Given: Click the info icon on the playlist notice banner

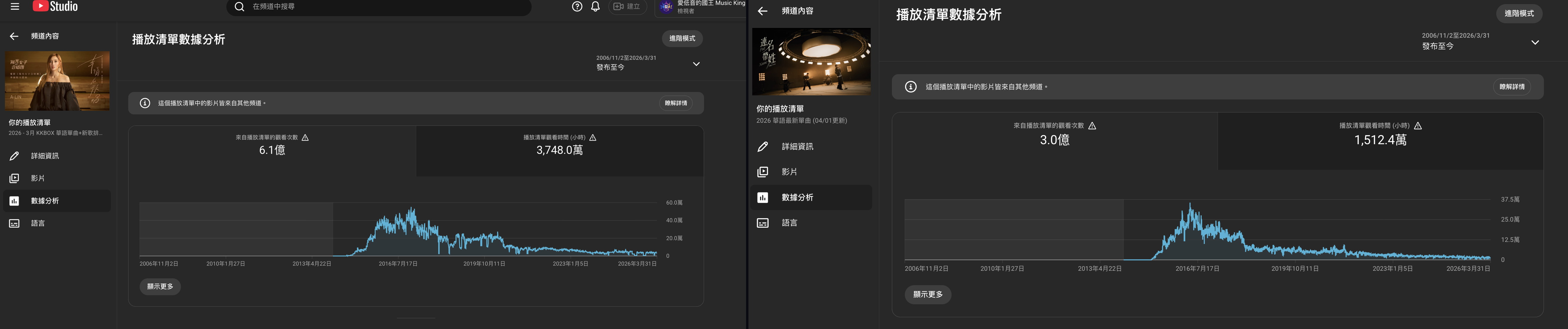Looking at the screenshot, I should click(x=144, y=103).
